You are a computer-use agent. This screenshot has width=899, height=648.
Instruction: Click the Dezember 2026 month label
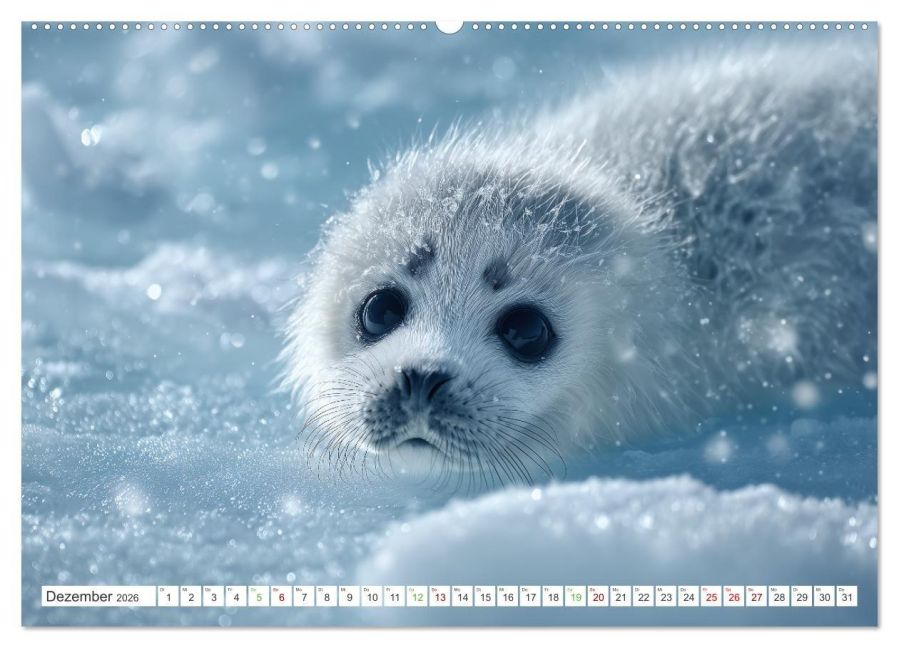pyautogui.click(x=92, y=596)
